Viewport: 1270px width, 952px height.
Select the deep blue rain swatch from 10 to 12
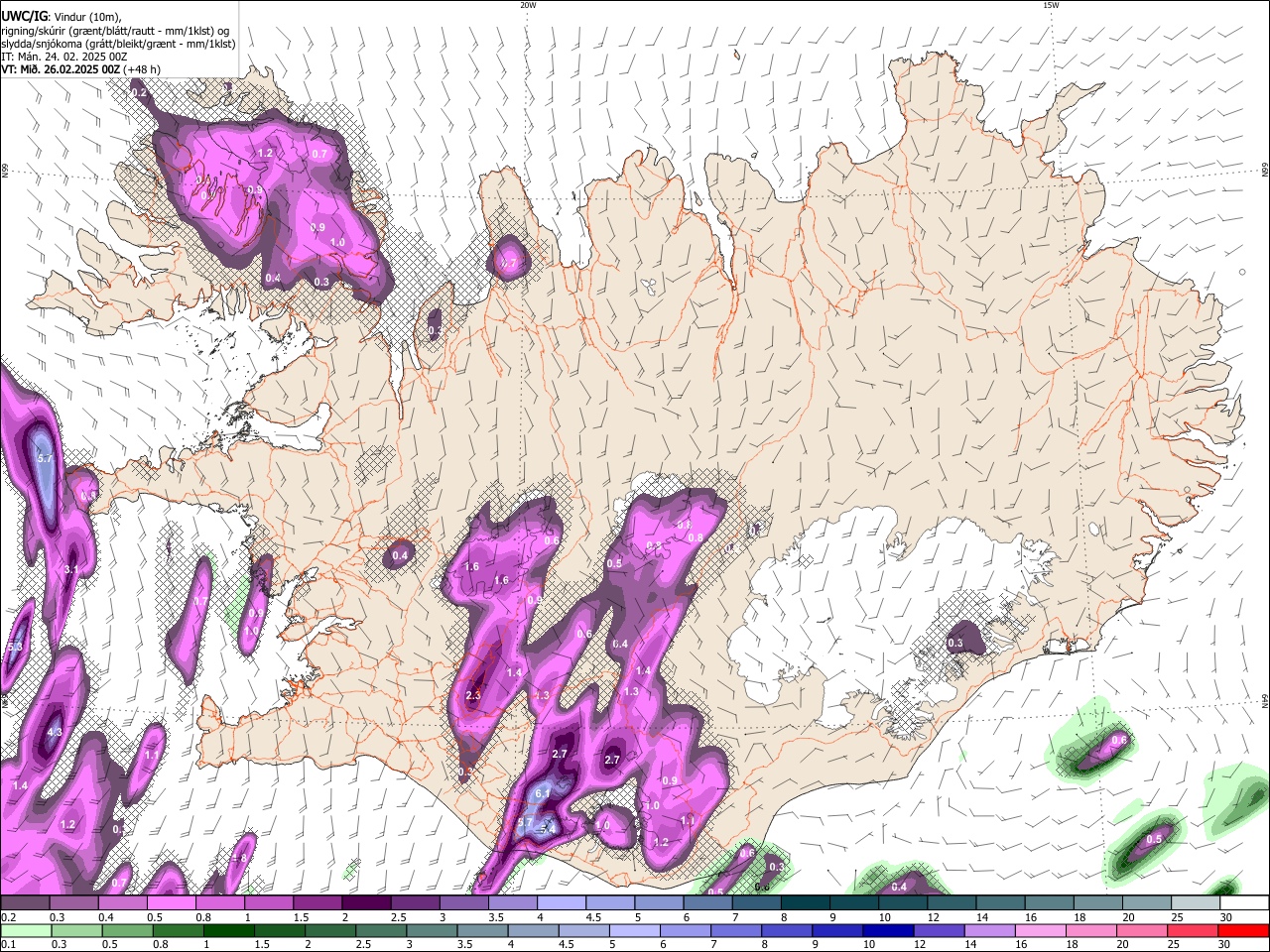[x=888, y=930]
